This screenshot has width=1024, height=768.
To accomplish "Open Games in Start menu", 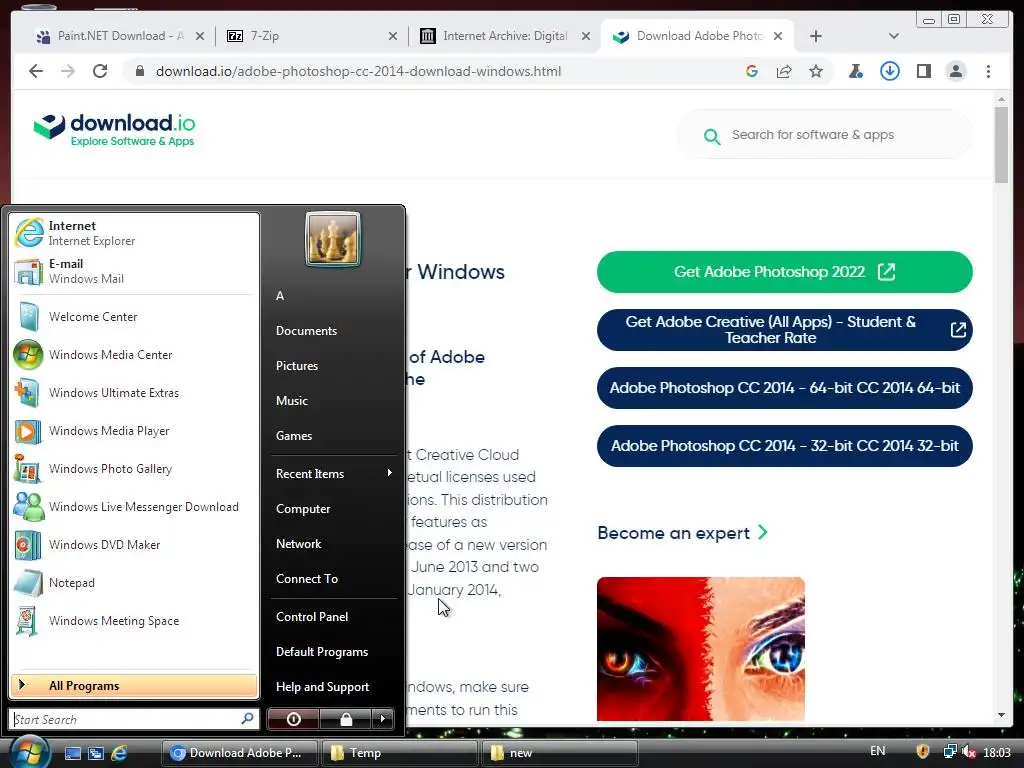I will (294, 436).
